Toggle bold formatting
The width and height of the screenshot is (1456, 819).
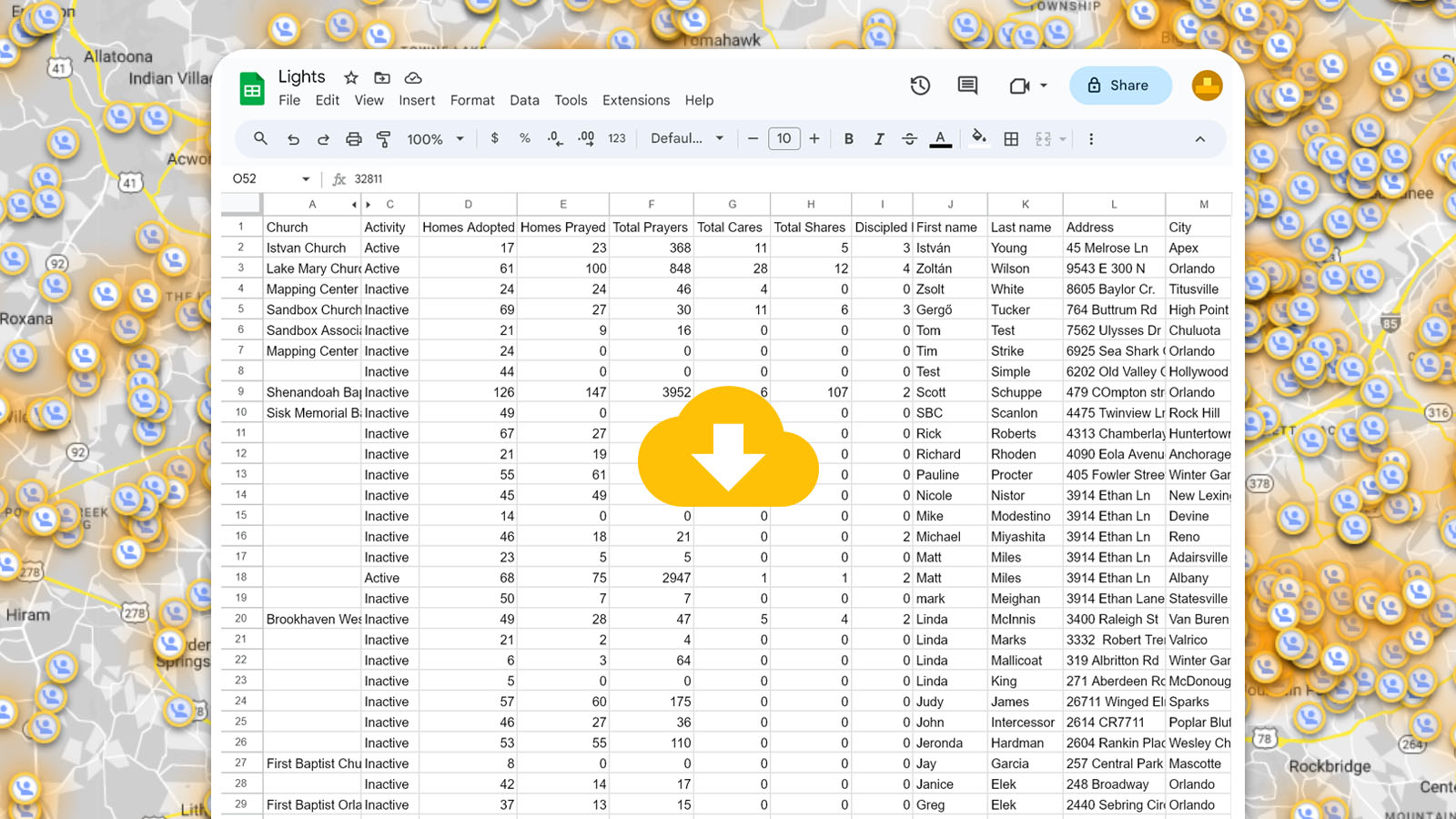click(849, 139)
